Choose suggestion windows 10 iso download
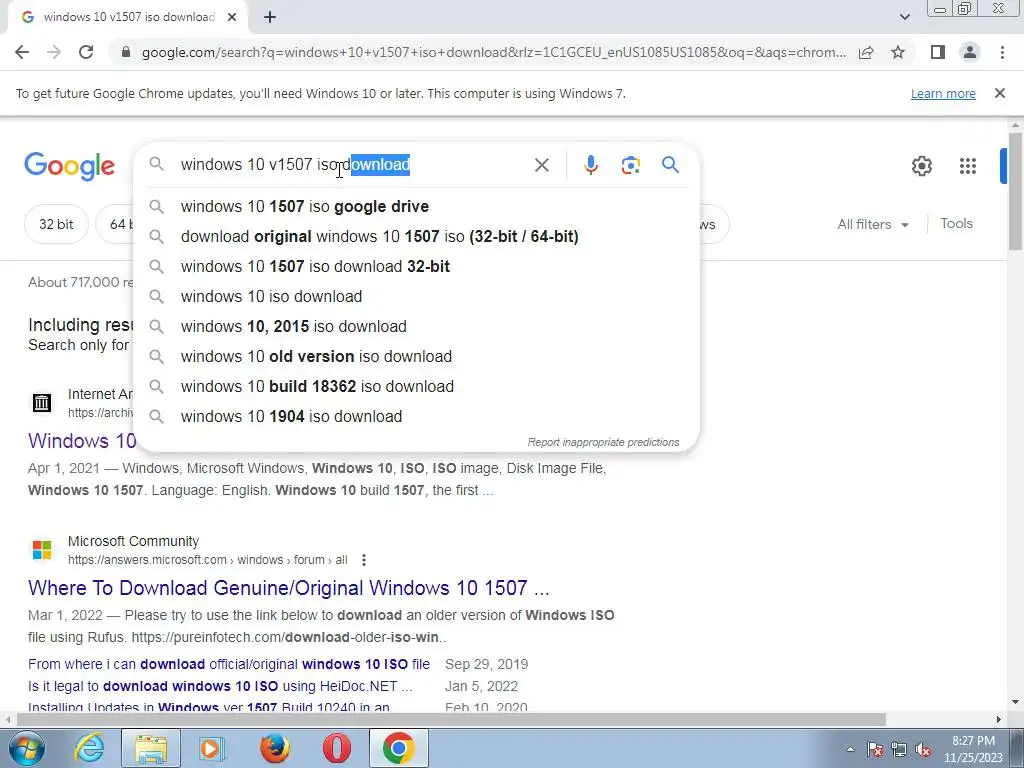Screen dimensions: 1024x768 point(416,296)
